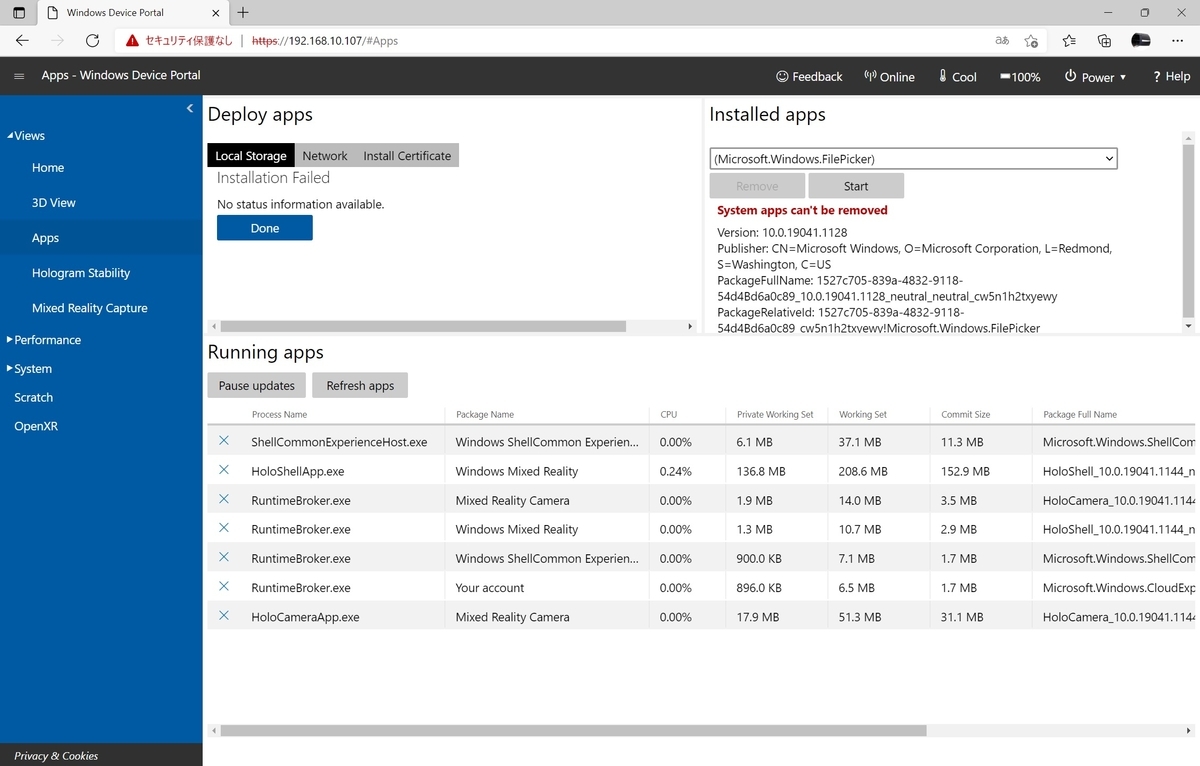Click the Online connection status indicator

[x=890, y=76]
